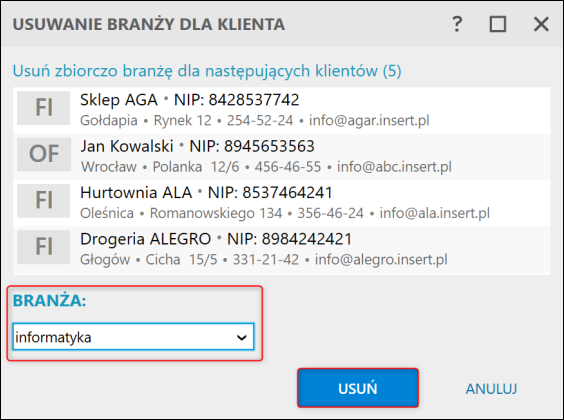This screenshot has height=420, width=564.
Task: Open the informatyka combo box
Action: pyautogui.click(x=133, y=337)
